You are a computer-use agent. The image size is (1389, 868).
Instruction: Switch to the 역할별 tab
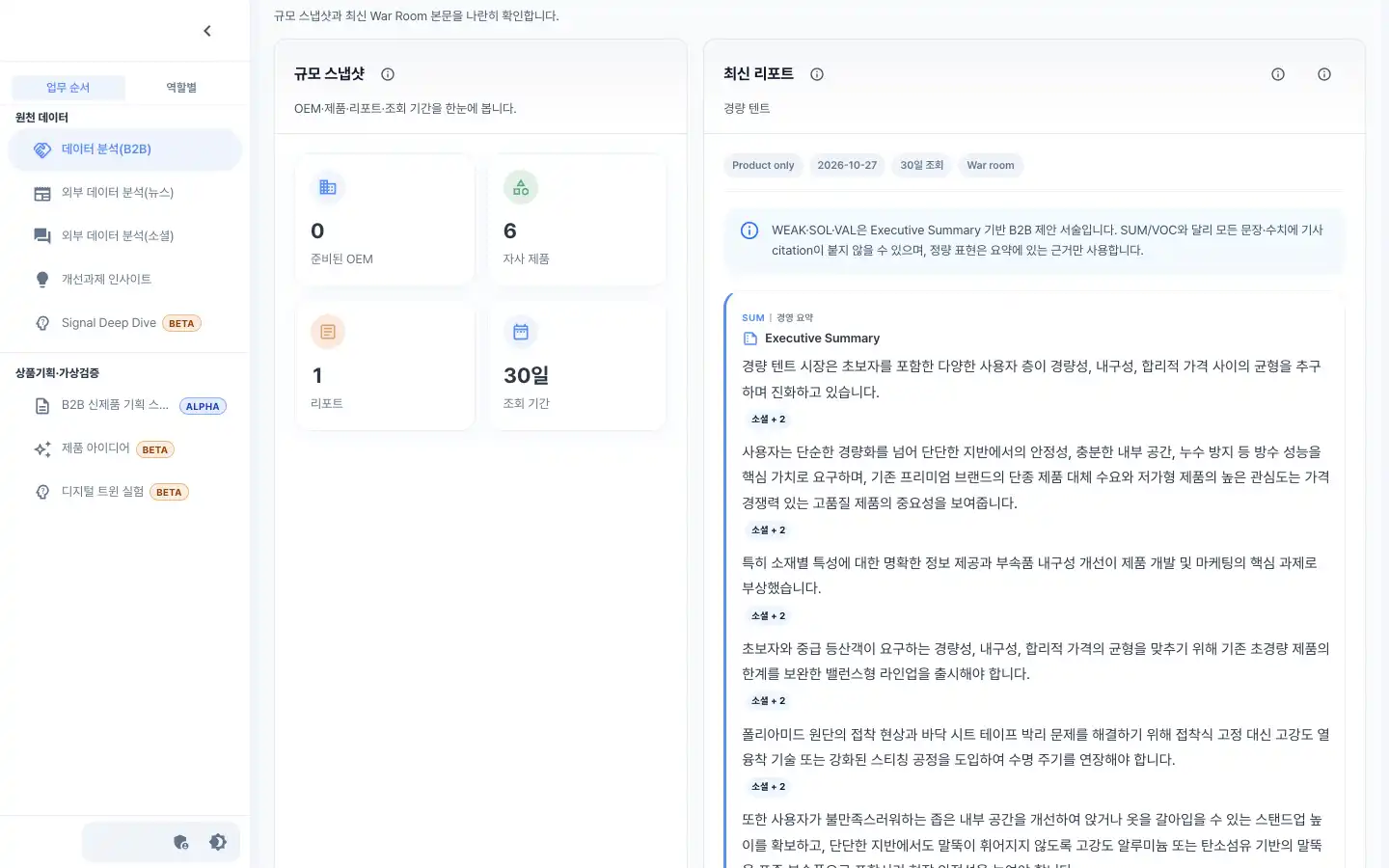tap(181, 88)
